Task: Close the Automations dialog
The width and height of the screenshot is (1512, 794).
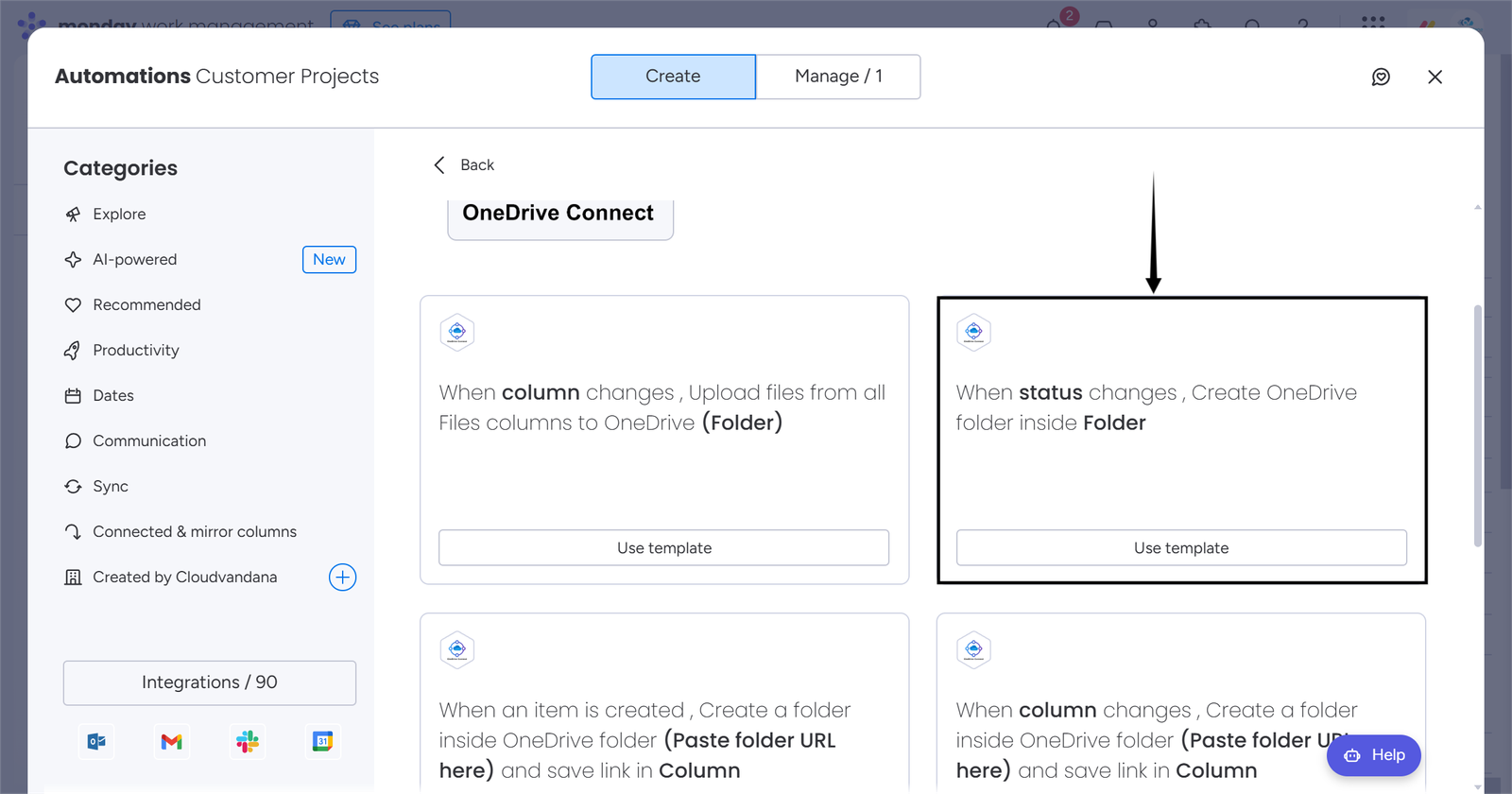Action: (1435, 78)
